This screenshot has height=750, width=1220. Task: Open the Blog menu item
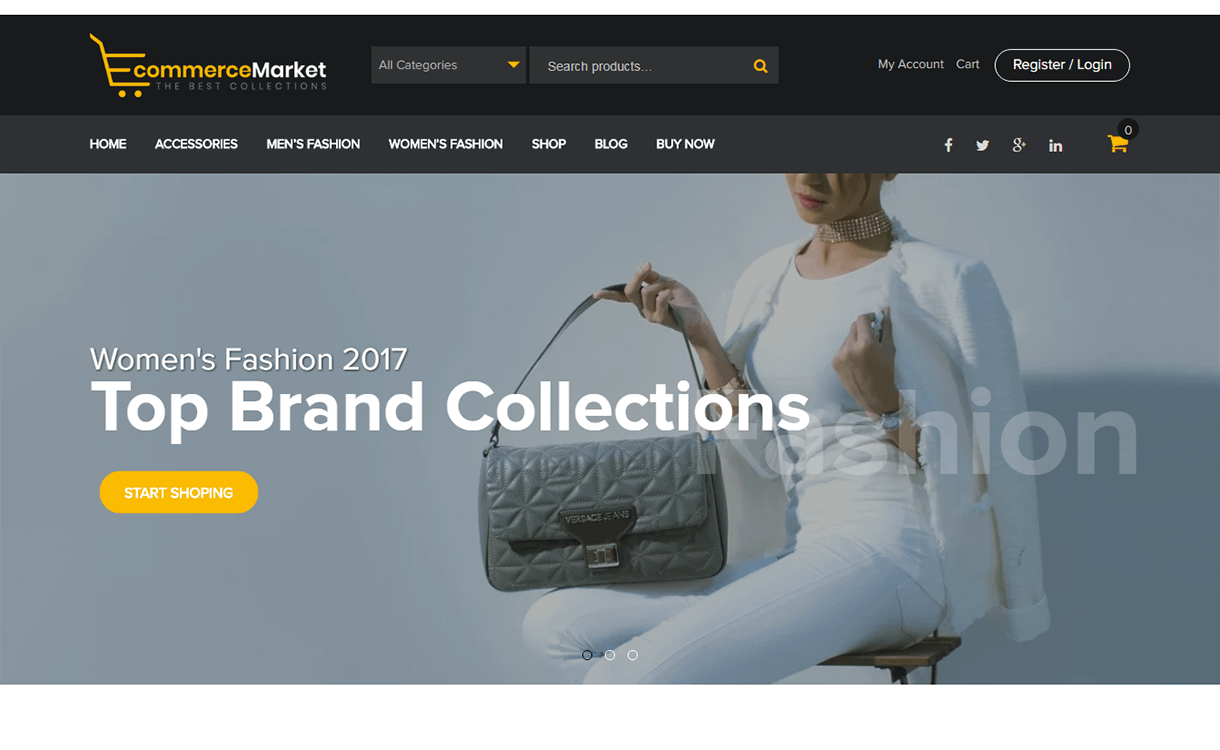click(x=611, y=144)
